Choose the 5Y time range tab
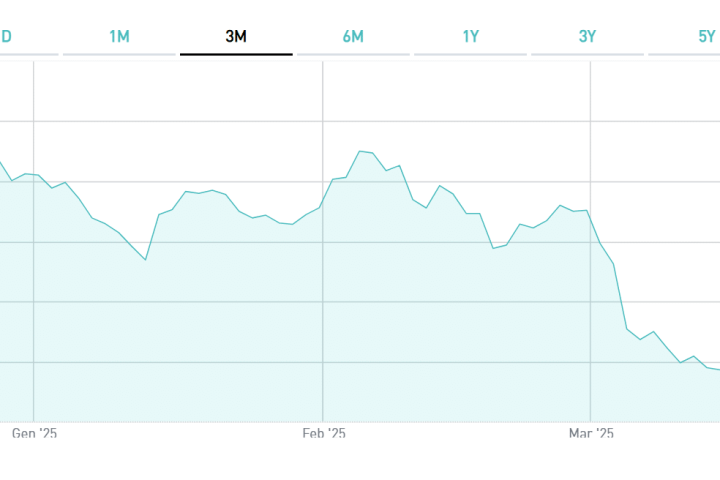This screenshot has width=720, height=480. (706, 37)
